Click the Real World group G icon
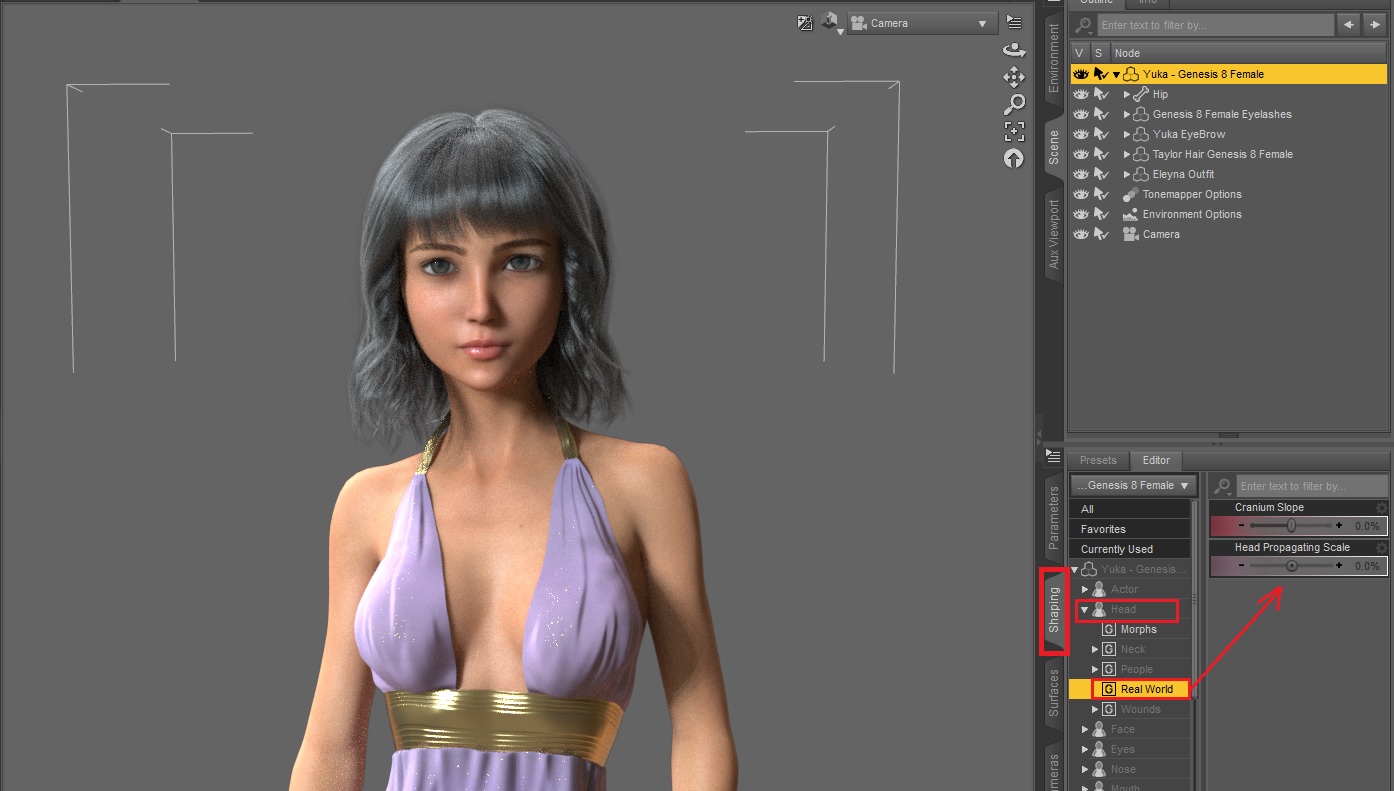 click(1108, 689)
